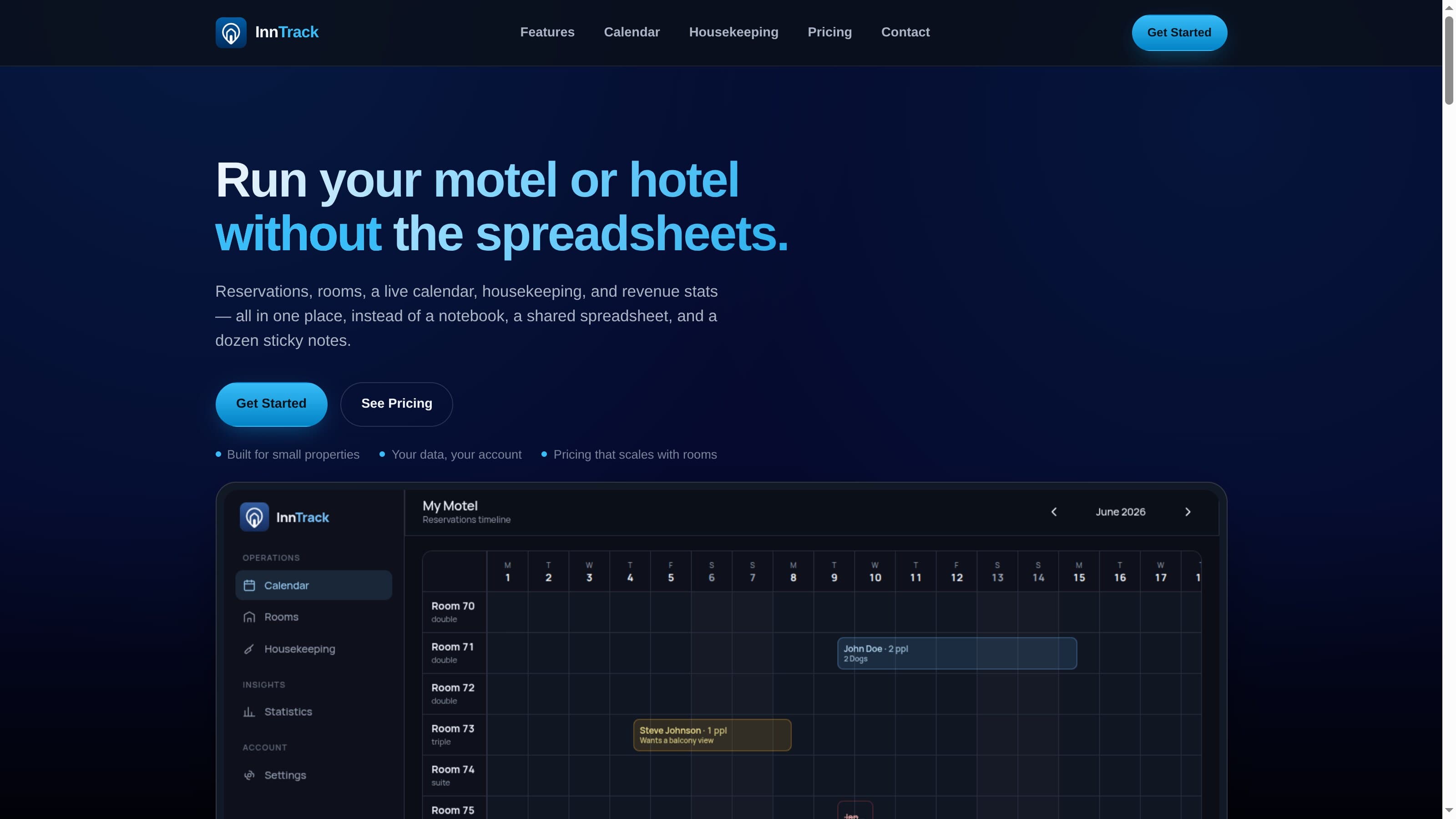Open the Contact nav link
Viewport: 1456px width, 819px height.
pos(905,32)
